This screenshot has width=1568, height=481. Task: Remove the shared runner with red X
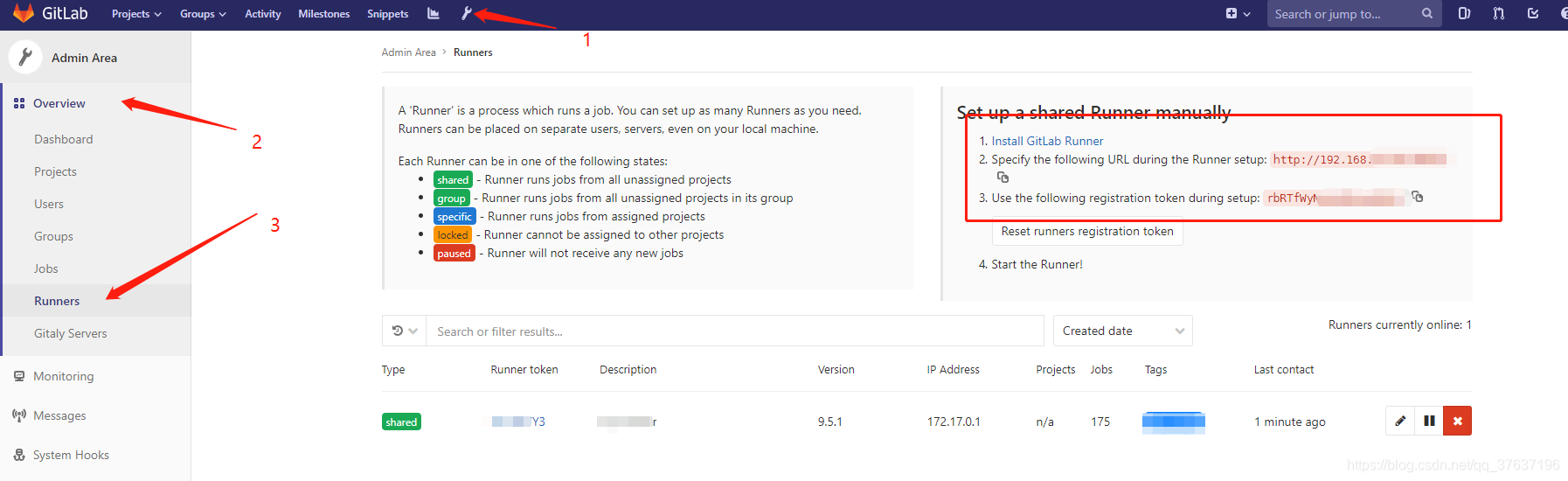[x=1458, y=421]
